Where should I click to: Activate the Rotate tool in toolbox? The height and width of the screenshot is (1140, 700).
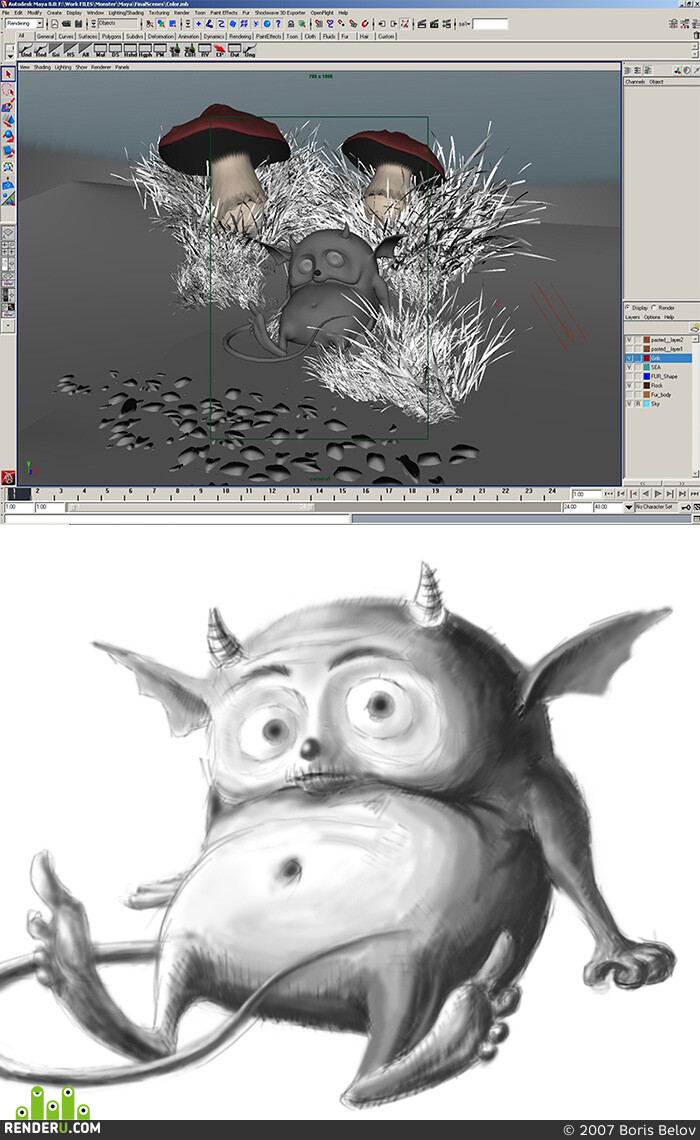pyautogui.click(x=8, y=136)
